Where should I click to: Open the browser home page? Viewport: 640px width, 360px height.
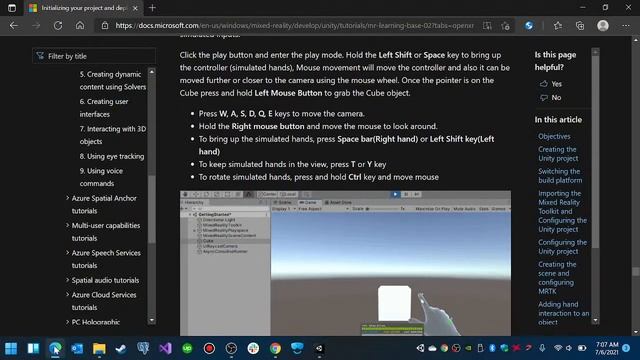80,25
